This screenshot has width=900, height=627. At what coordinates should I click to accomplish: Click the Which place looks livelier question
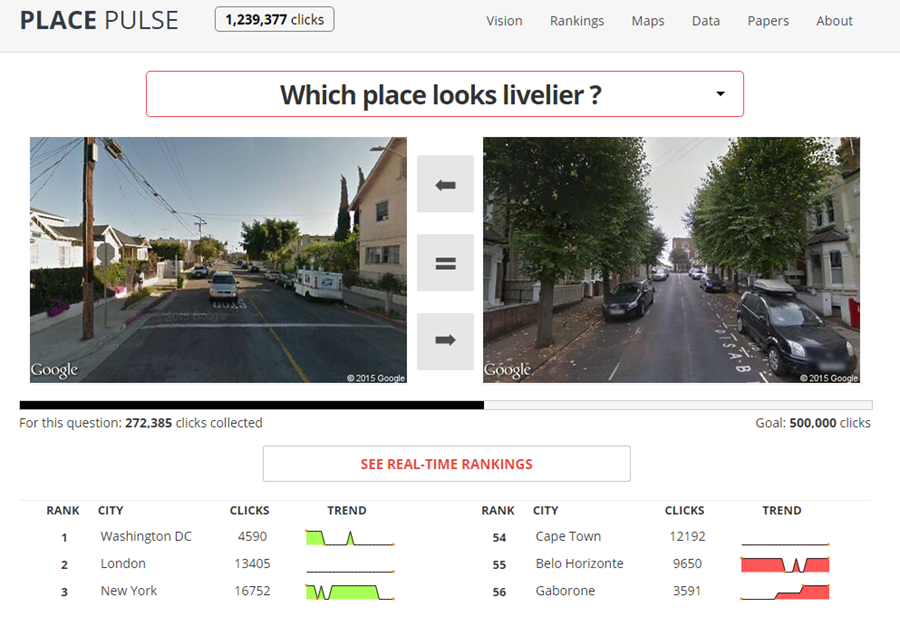coord(440,95)
